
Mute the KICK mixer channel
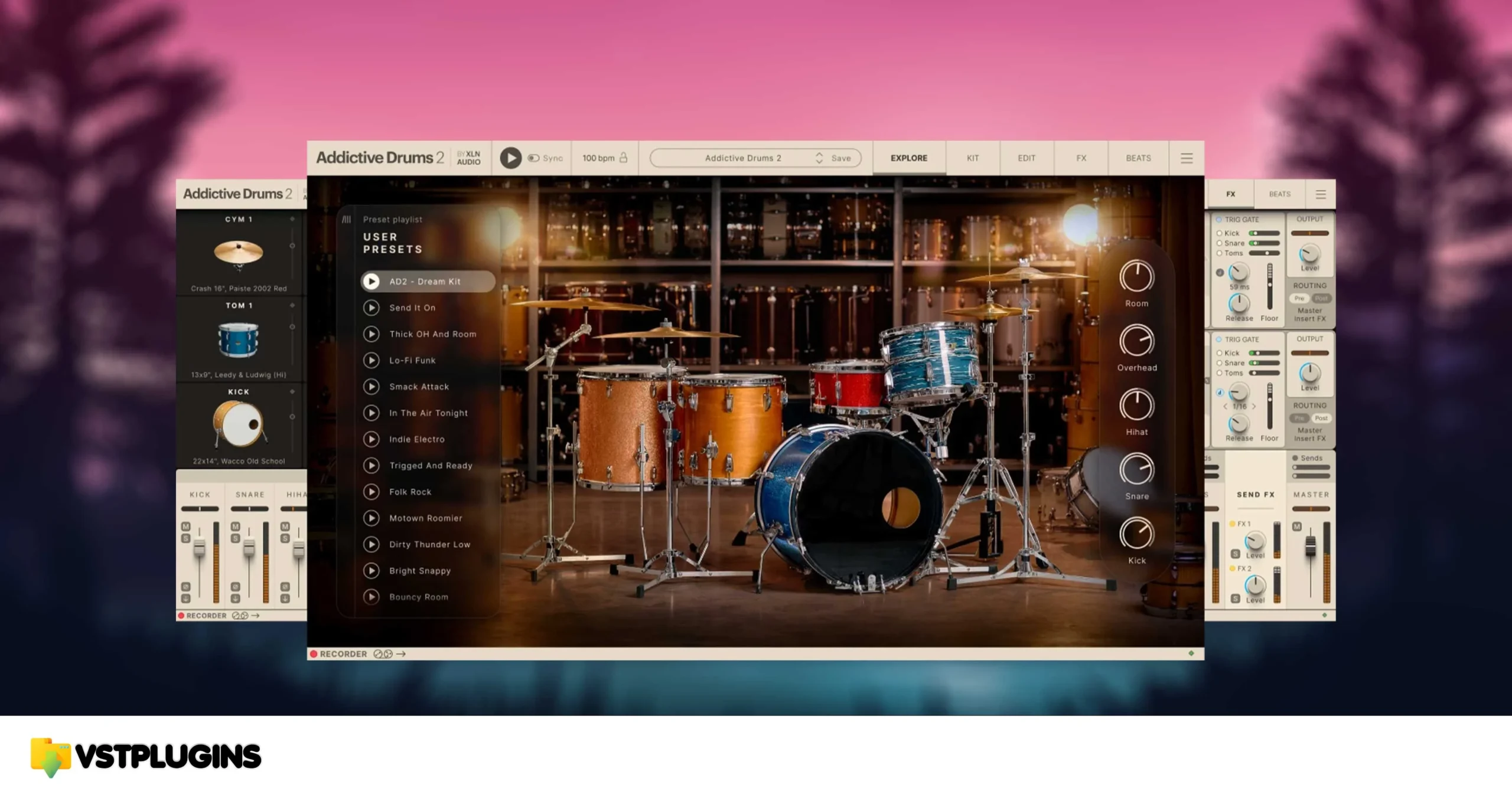tap(185, 527)
